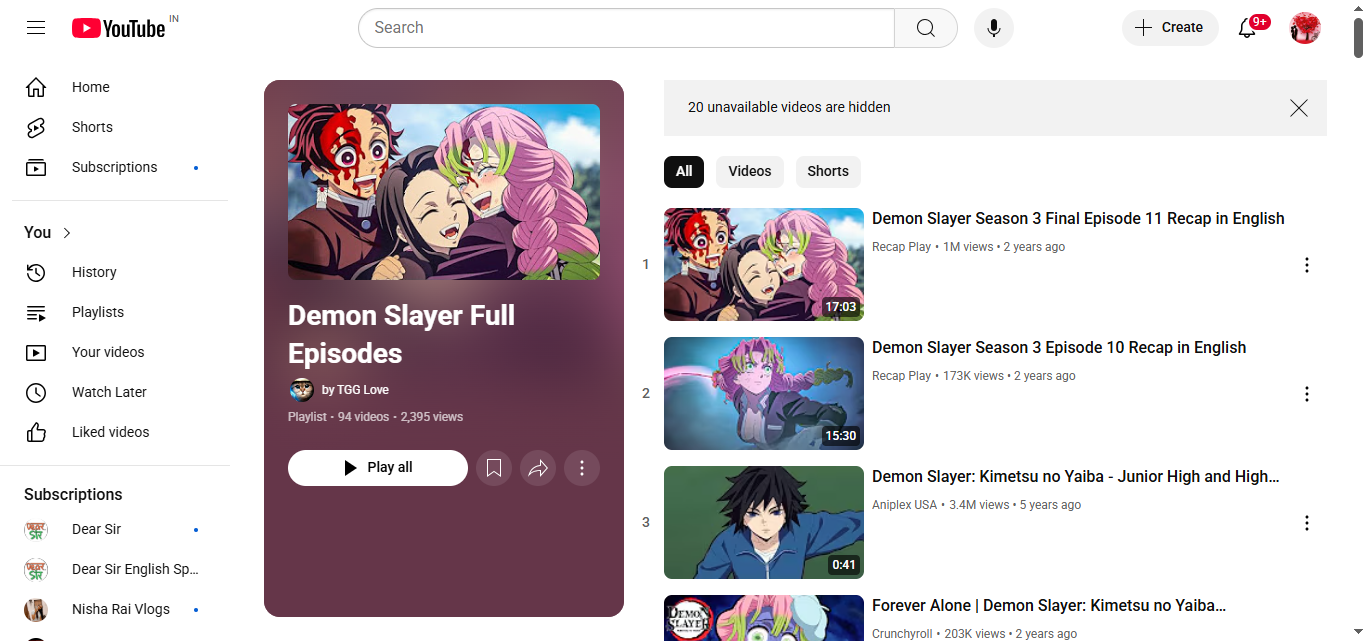Screen dimensions: 1366x641
Task: Click the Forever Alone video thumbnail
Action: click(764, 618)
